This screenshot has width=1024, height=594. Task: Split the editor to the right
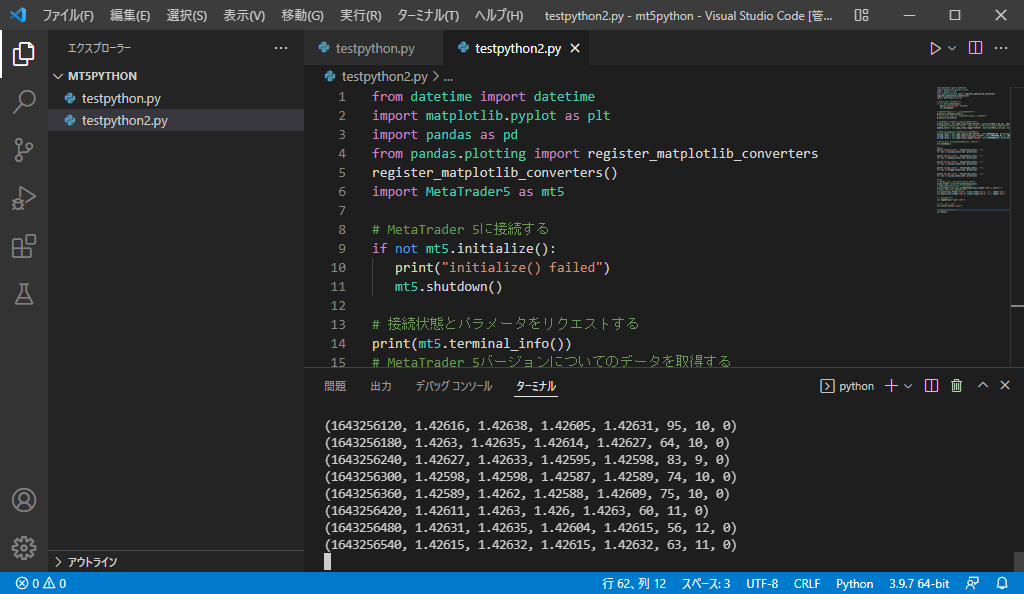(x=975, y=48)
